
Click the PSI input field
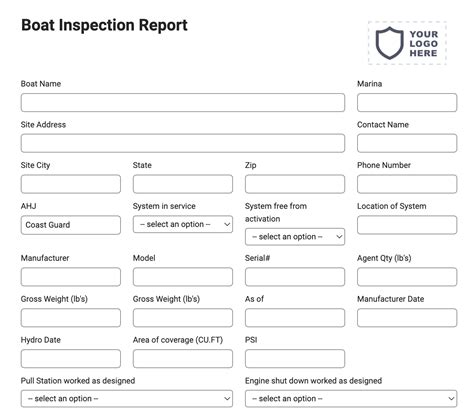tap(295, 359)
